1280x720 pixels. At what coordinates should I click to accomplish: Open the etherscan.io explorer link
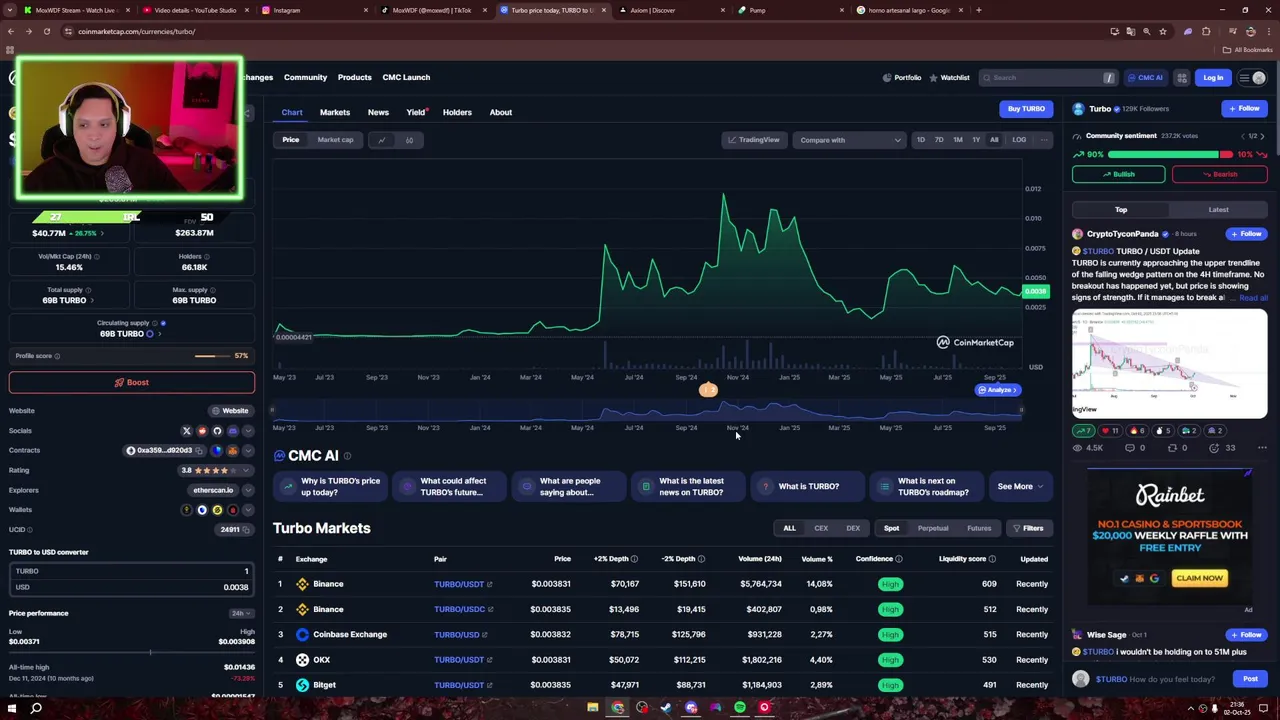213,490
